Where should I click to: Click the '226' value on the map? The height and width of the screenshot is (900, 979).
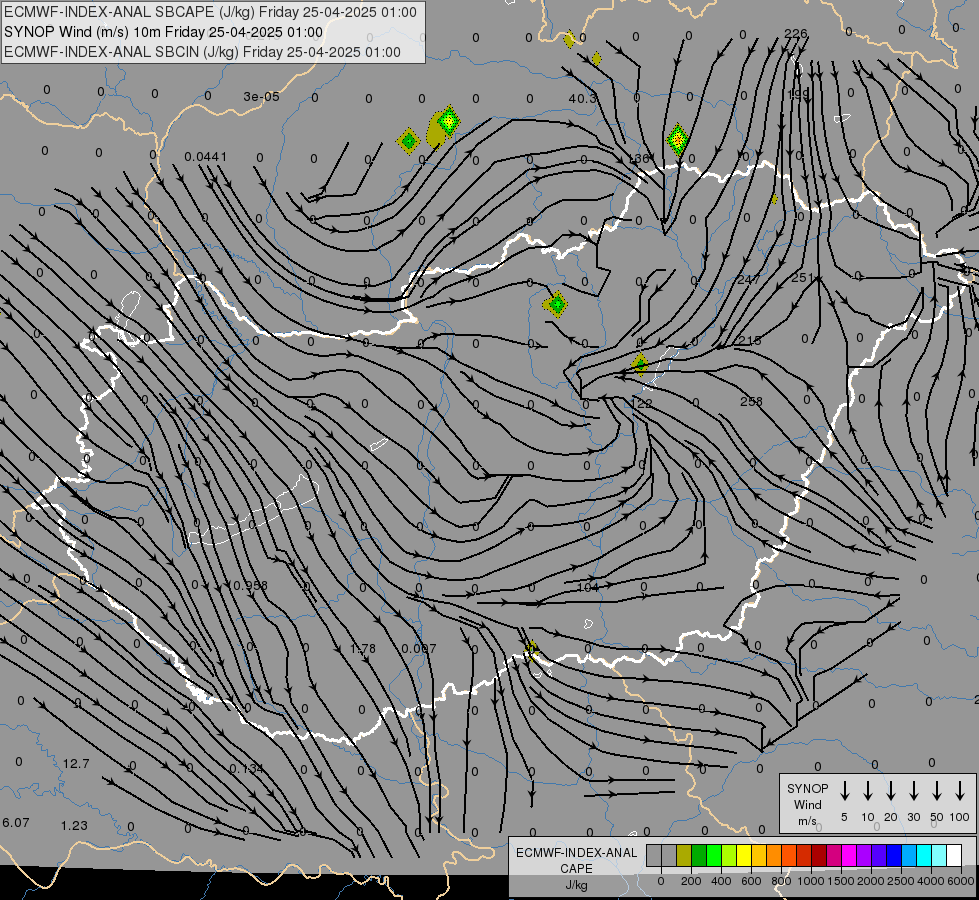pyautogui.click(x=795, y=34)
